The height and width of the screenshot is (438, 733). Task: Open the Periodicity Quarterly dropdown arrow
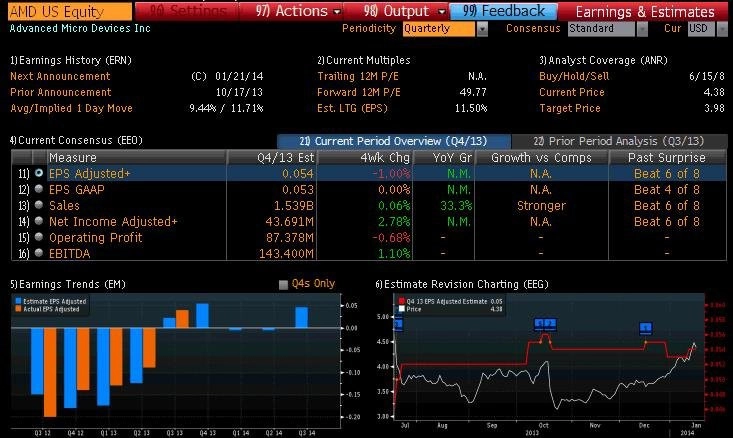click(x=482, y=29)
